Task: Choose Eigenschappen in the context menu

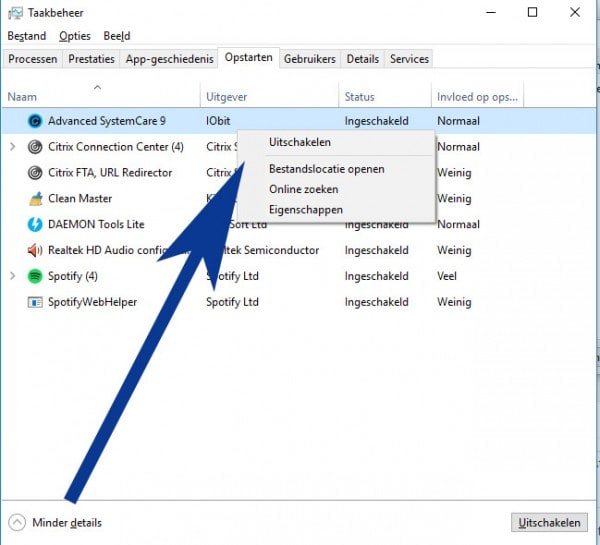Action: (306, 210)
